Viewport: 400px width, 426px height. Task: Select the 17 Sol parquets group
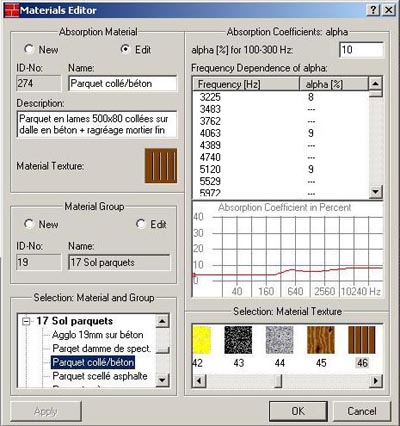click(x=75, y=321)
